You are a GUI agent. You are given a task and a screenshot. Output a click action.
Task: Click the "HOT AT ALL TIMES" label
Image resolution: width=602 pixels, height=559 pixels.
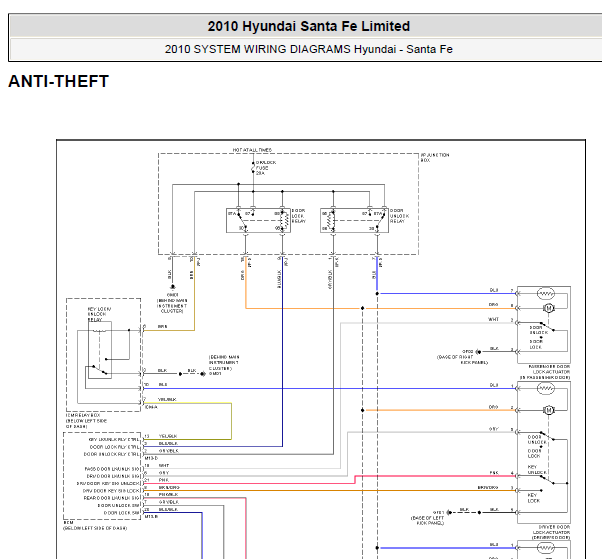click(x=252, y=150)
